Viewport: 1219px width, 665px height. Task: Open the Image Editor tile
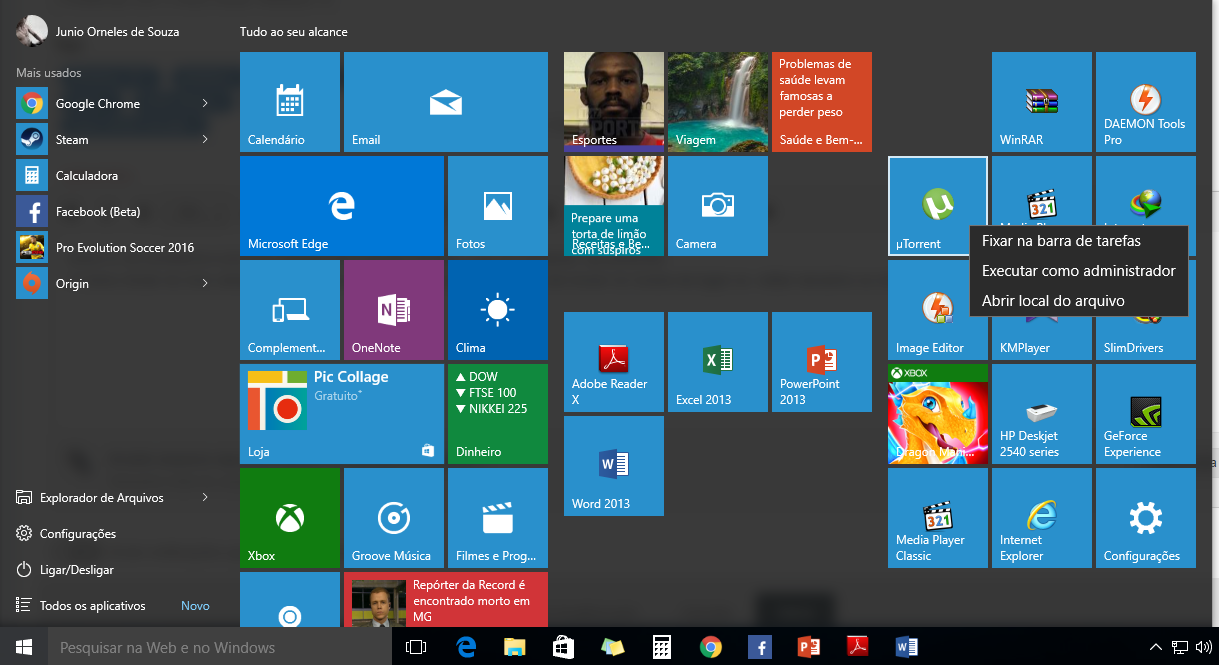pyautogui.click(x=938, y=309)
